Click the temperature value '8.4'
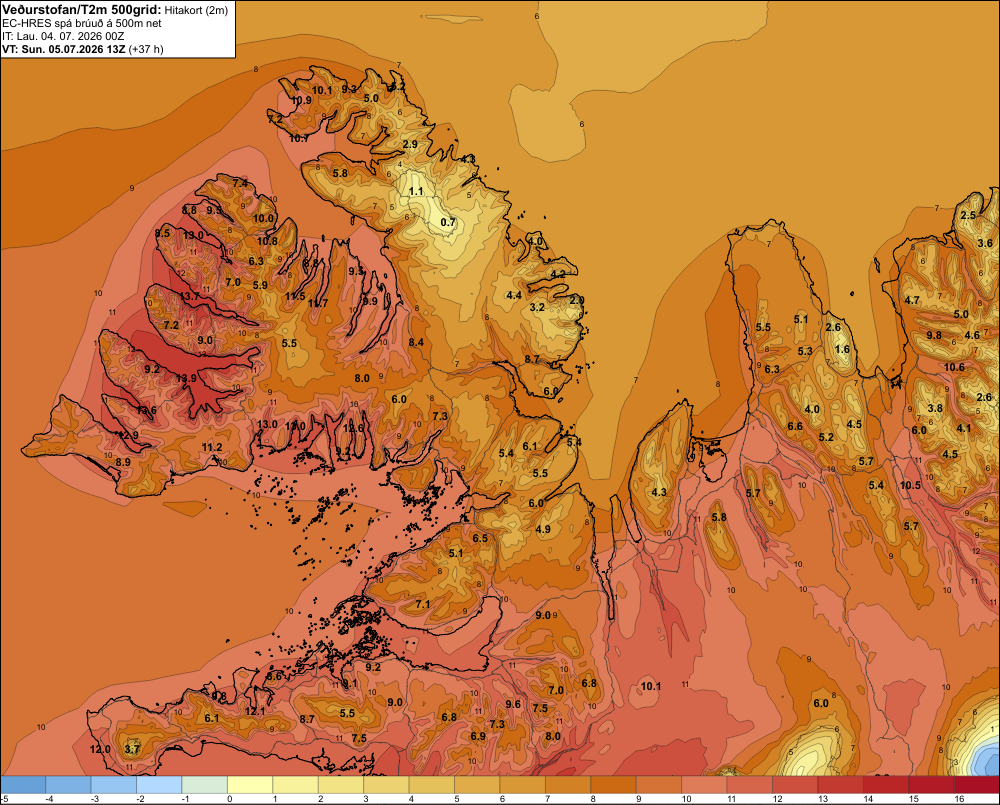This screenshot has height=805, width=1000. point(416,343)
